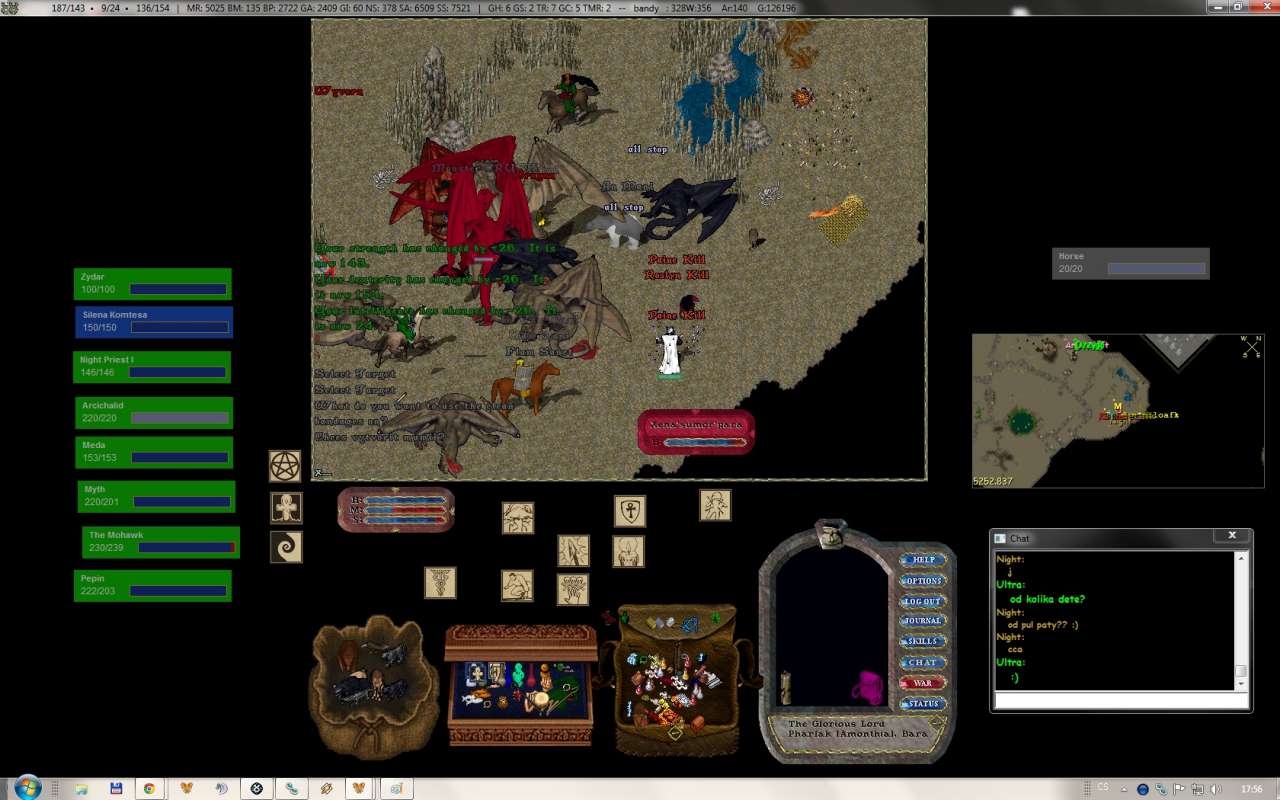Click the STATUS button on paperdoll
The height and width of the screenshot is (800, 1280).
[921, 704]
